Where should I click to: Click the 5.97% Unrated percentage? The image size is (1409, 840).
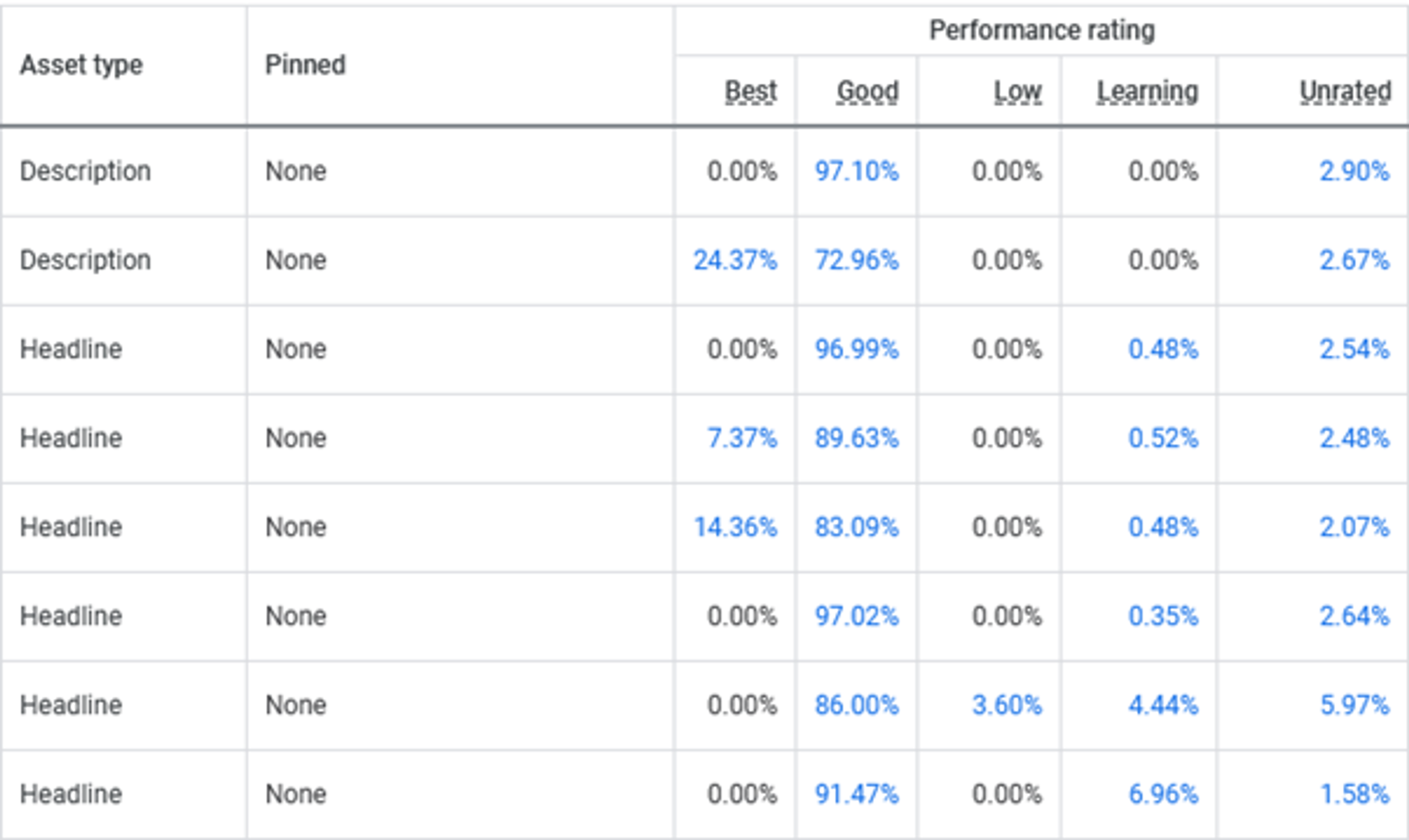(1355, 705)
